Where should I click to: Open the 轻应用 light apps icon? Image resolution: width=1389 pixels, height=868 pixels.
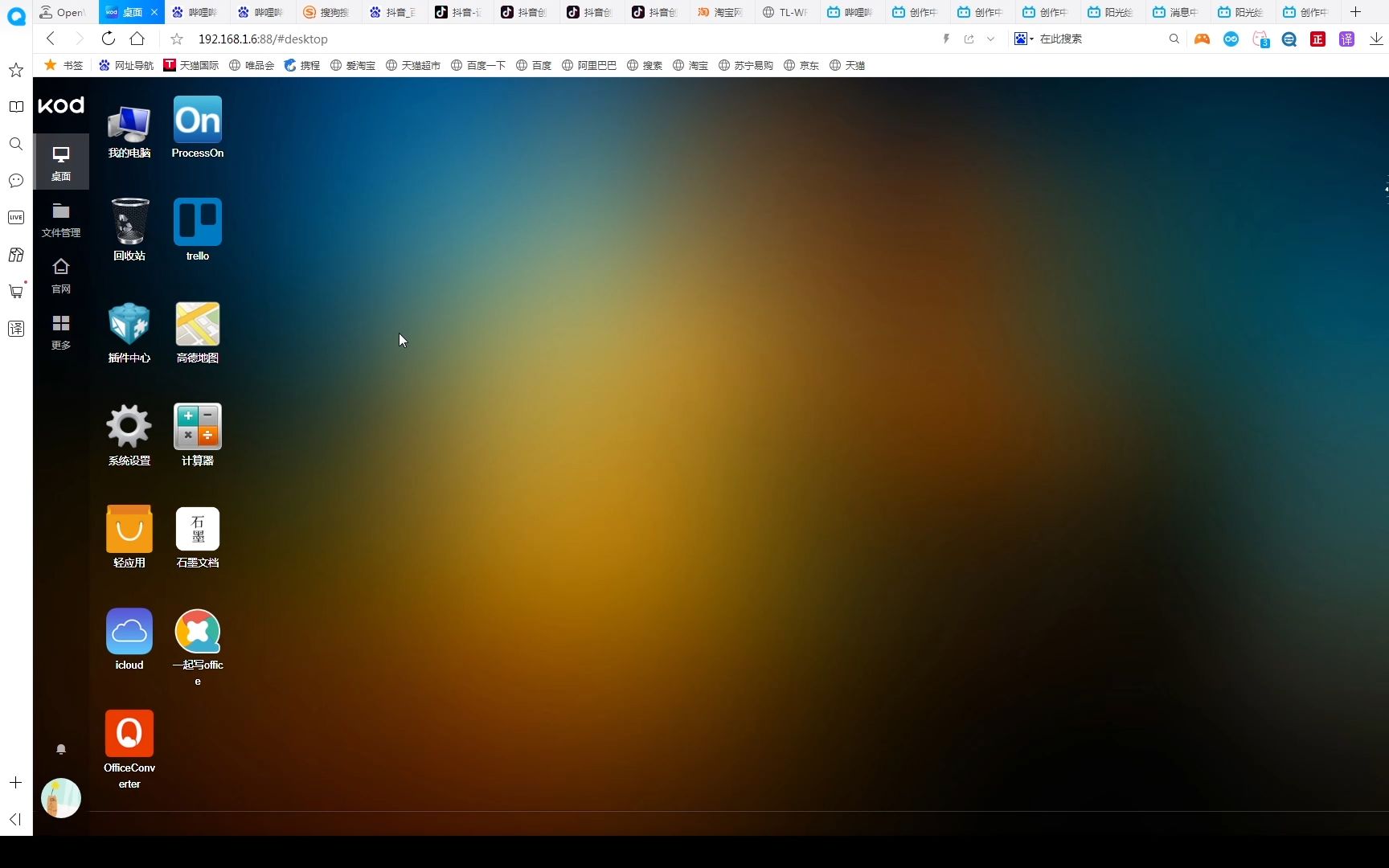[129, 537]
